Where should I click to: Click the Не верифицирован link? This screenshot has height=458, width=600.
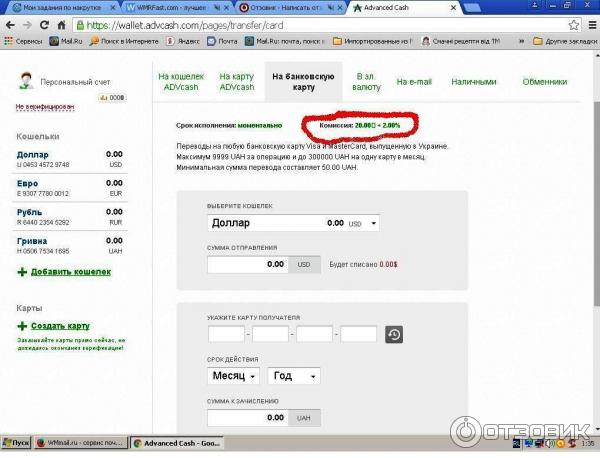tap(45, 107)
